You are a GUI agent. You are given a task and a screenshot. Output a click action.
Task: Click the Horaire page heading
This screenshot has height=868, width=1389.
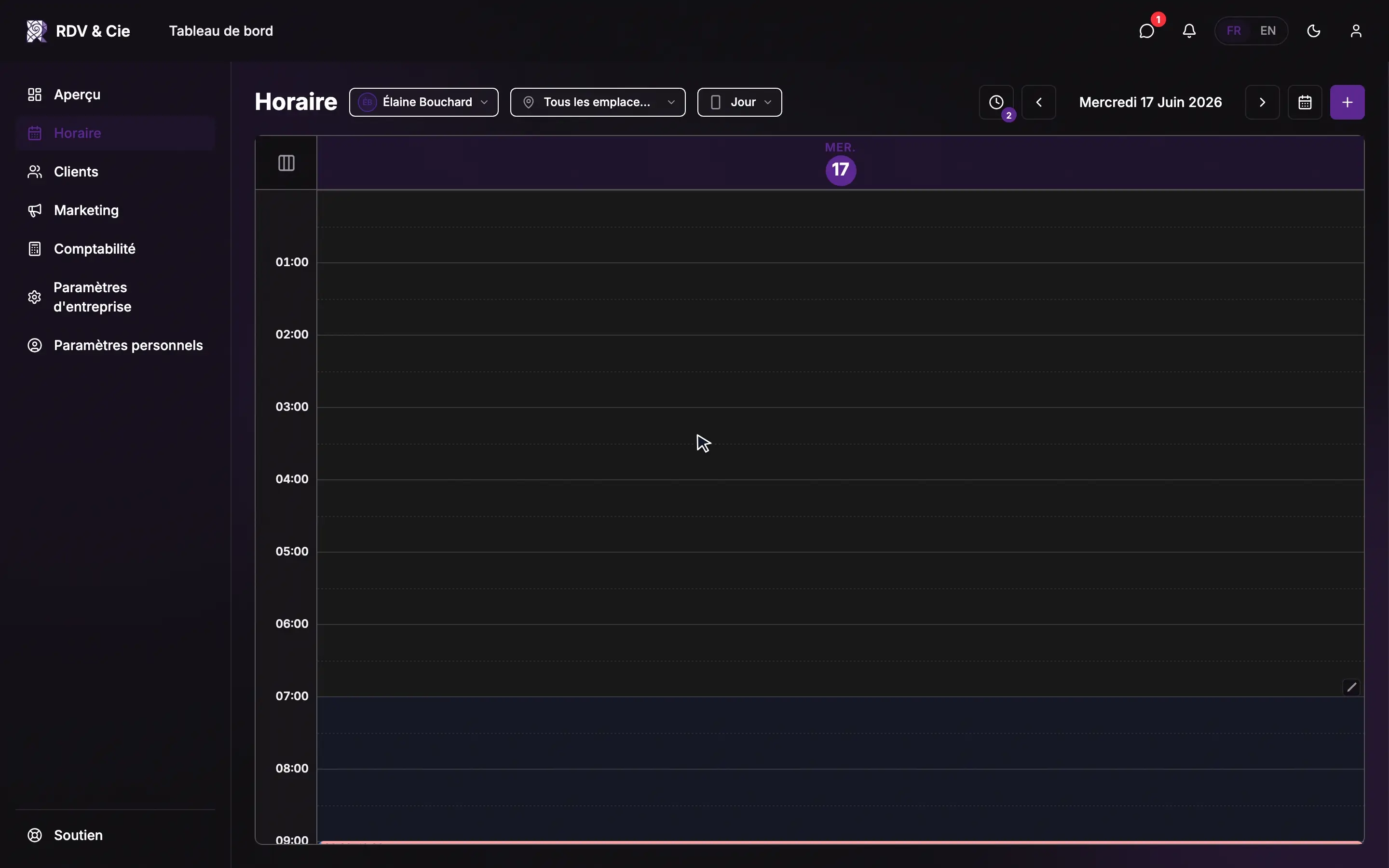[x=296, y=102]
